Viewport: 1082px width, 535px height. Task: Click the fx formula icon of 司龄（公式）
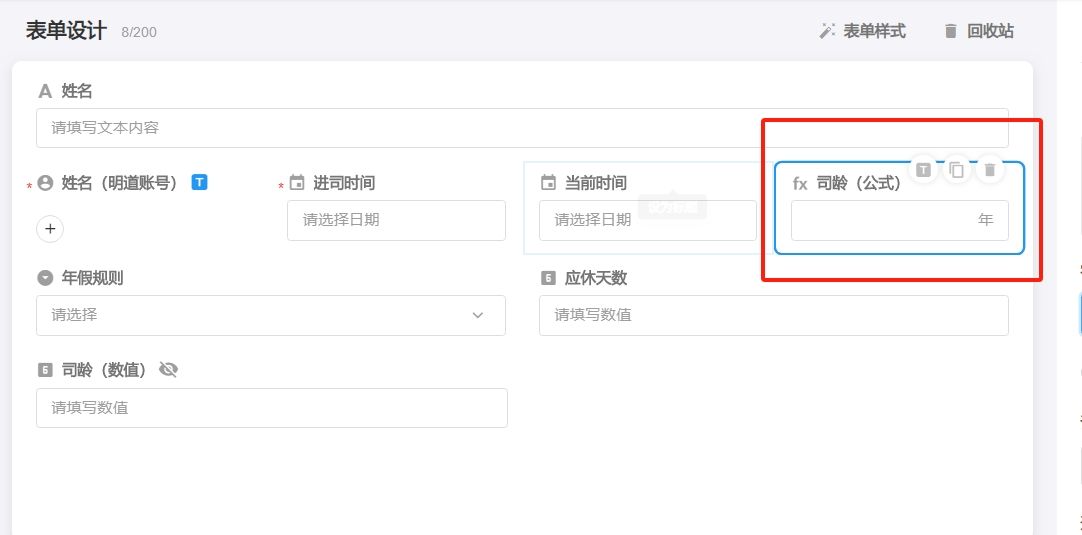pos(800,184)
